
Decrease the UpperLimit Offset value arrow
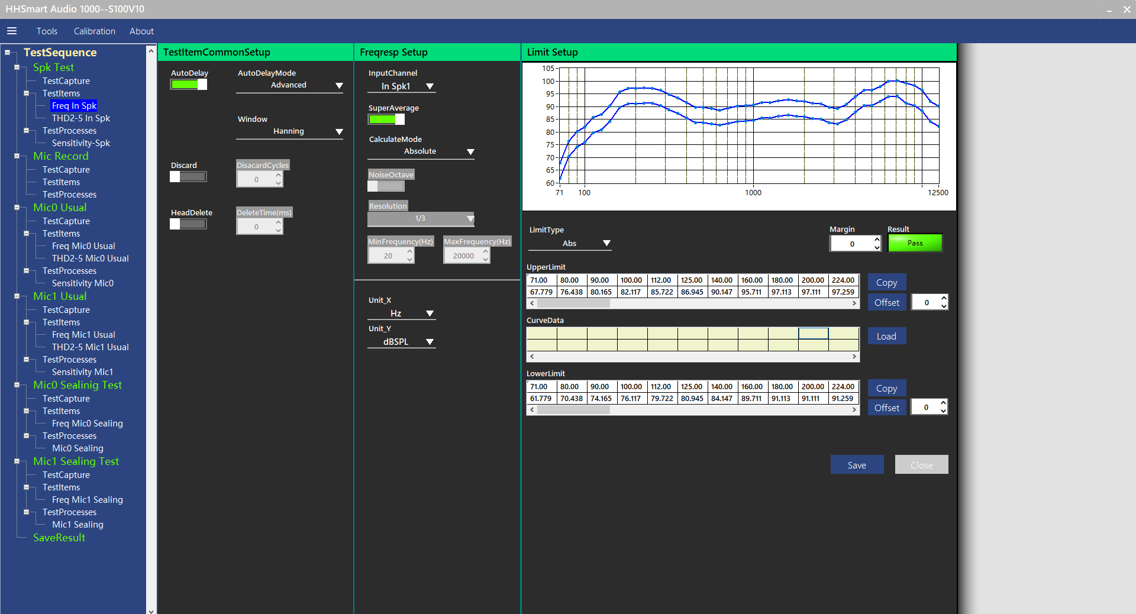tap(943, 306)
